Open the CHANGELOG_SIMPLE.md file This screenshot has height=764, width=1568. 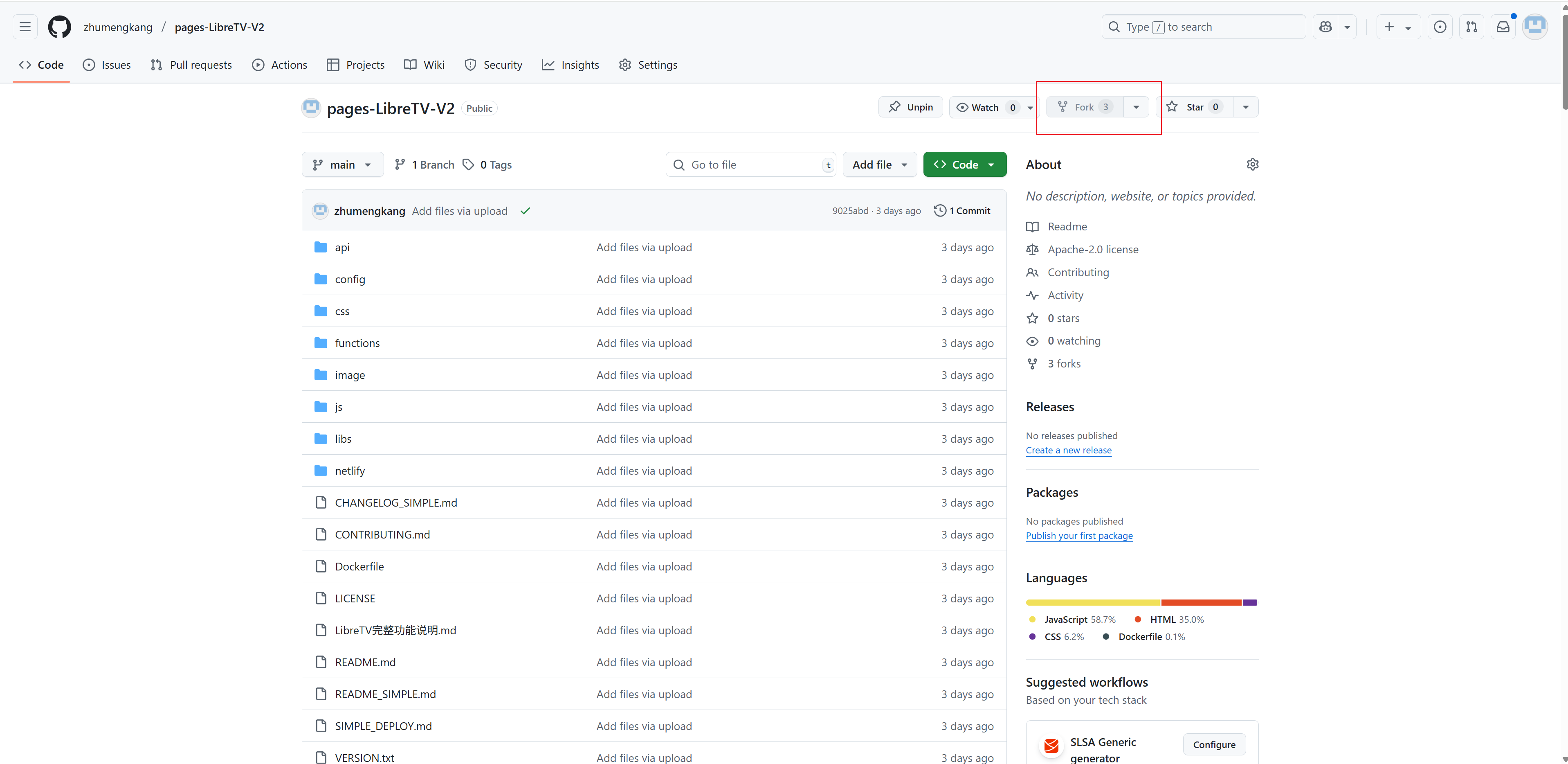pyautogui.click(x=395, y=503)
